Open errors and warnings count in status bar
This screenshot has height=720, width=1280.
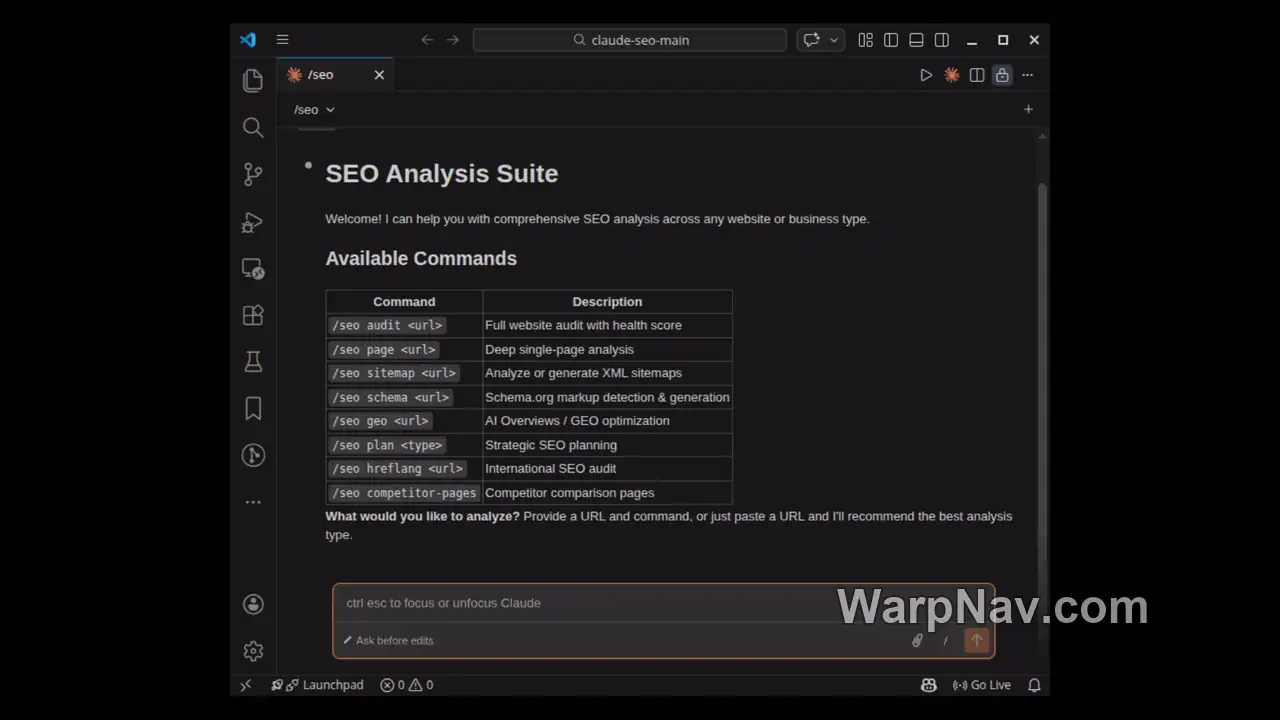(x=407, y=685)
